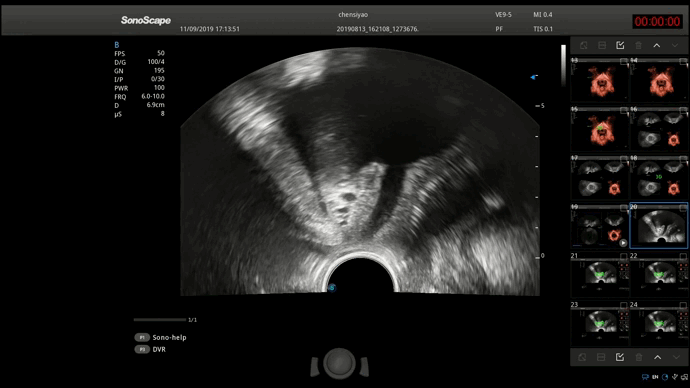Click the storage device status icon
Viewport: 690px width, 388px height.
click(x=684, y=377)
